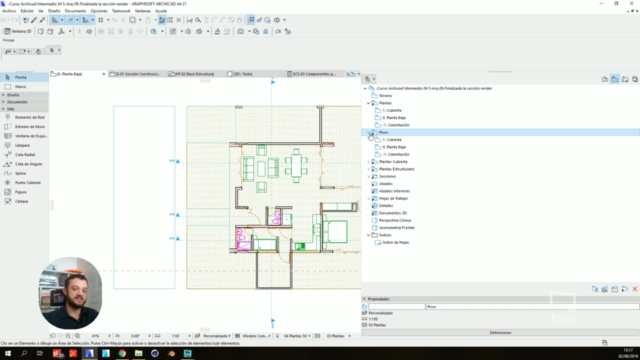The height and width of the screenshot is (360, 640).
Task: Collapse the Propiedades panel
Action: click(x=364, y=299)
